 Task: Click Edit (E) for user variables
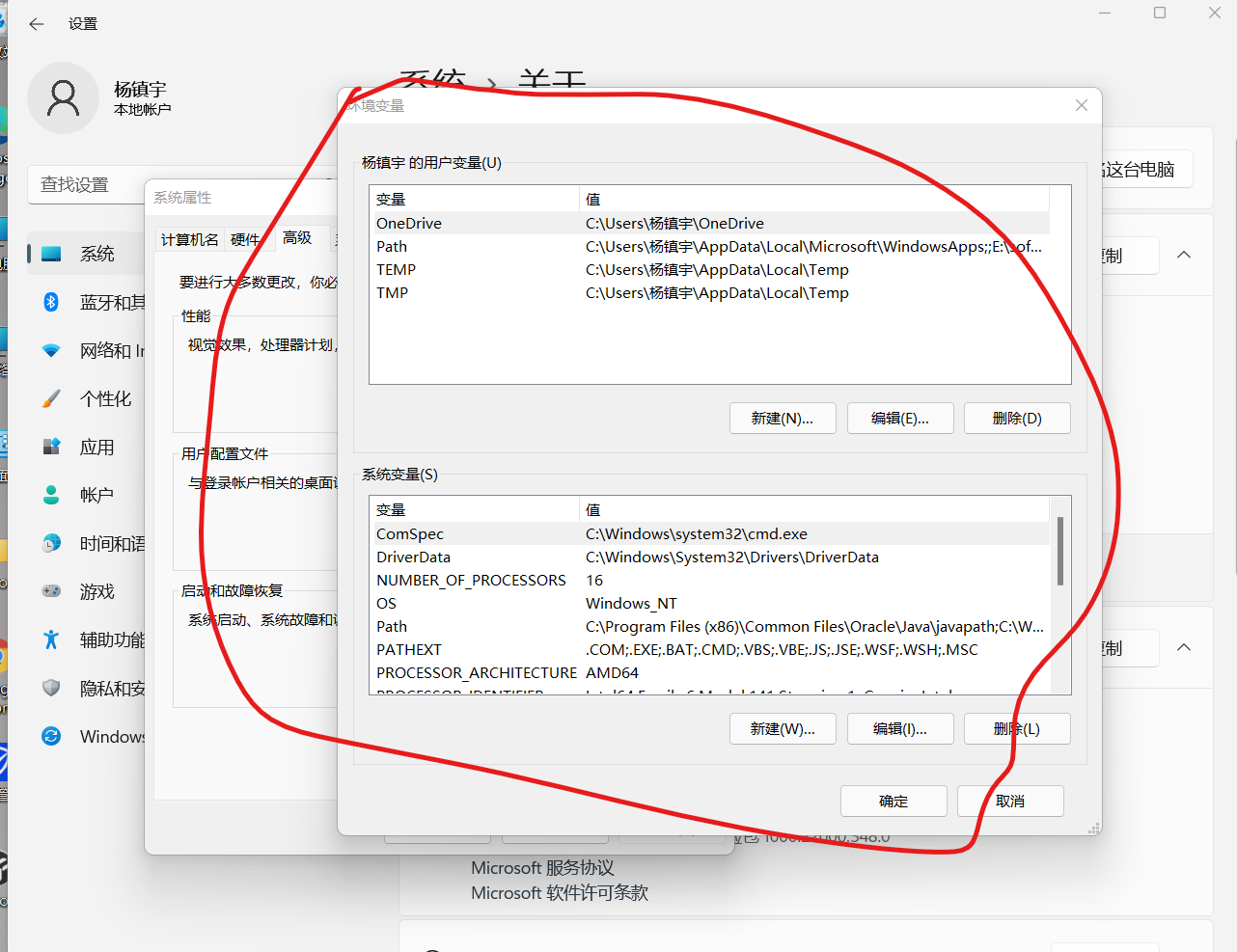click(x=900, y=419)
